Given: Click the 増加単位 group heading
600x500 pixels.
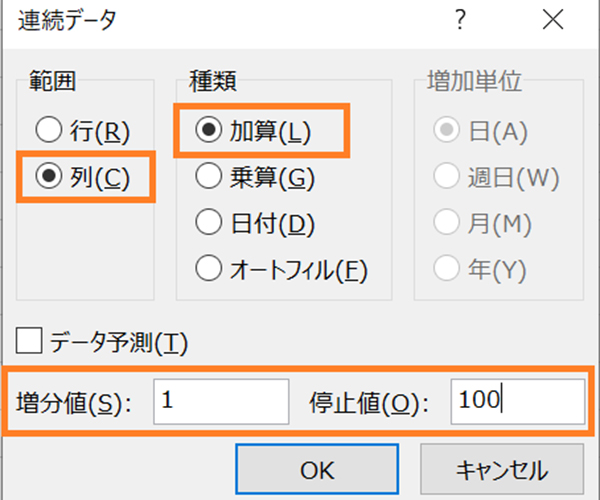Looking at the screenshot, I should click(462, 77).
